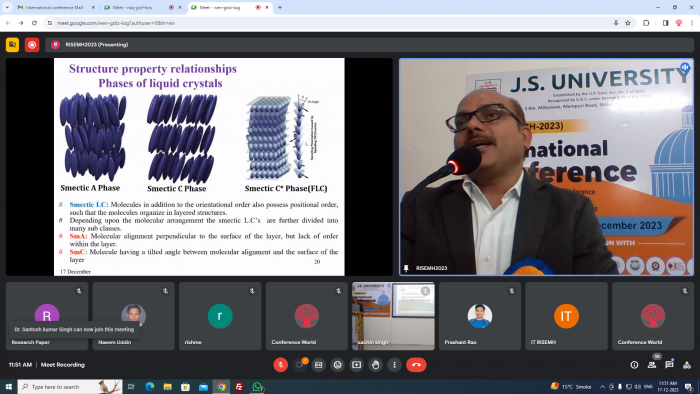Unmute the microphone in Meet controls

tap(280, 365)
